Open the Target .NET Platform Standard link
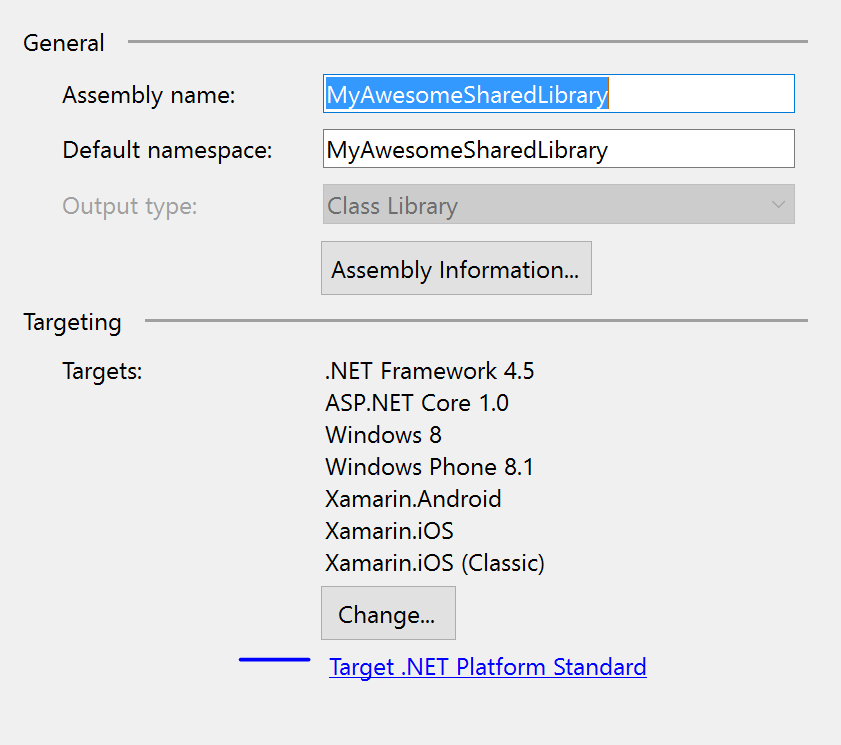 click(x=488, y=667)
